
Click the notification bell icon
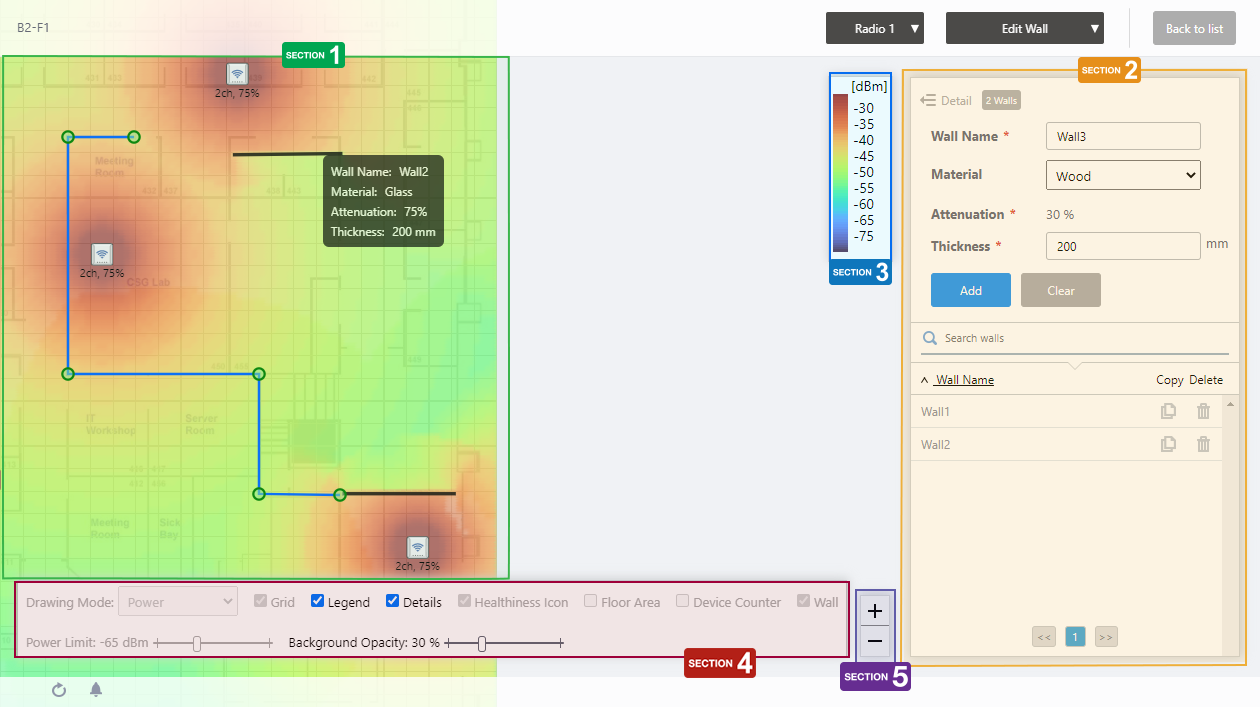point(96,690)
